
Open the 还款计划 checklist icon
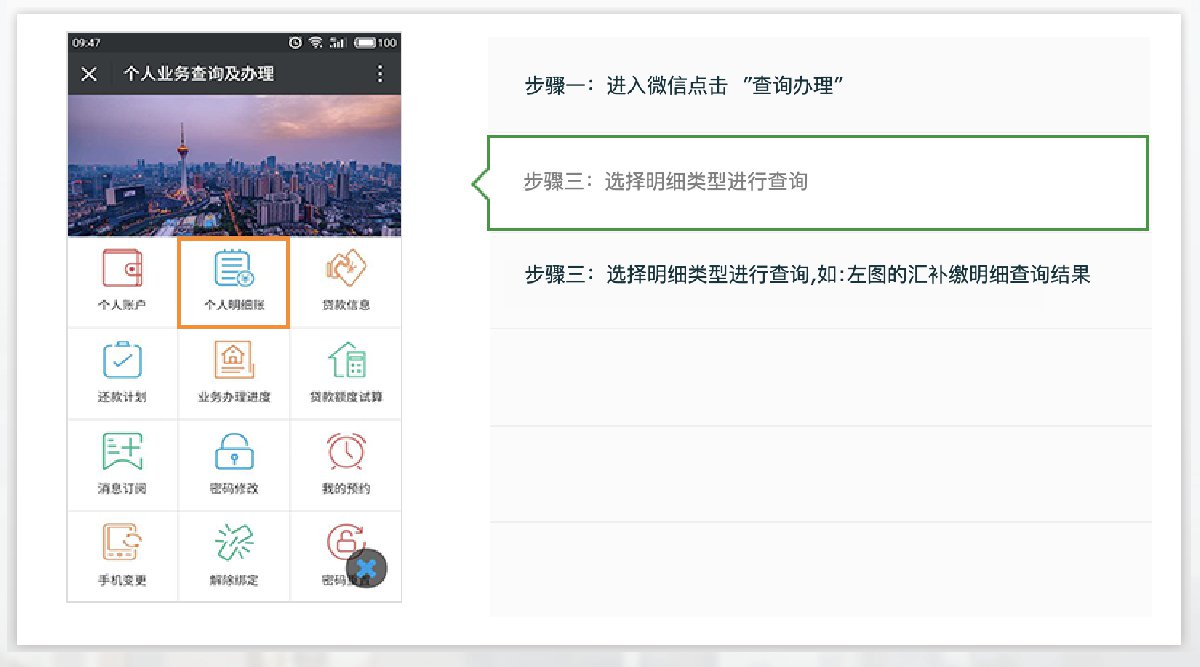coord(122,362)
